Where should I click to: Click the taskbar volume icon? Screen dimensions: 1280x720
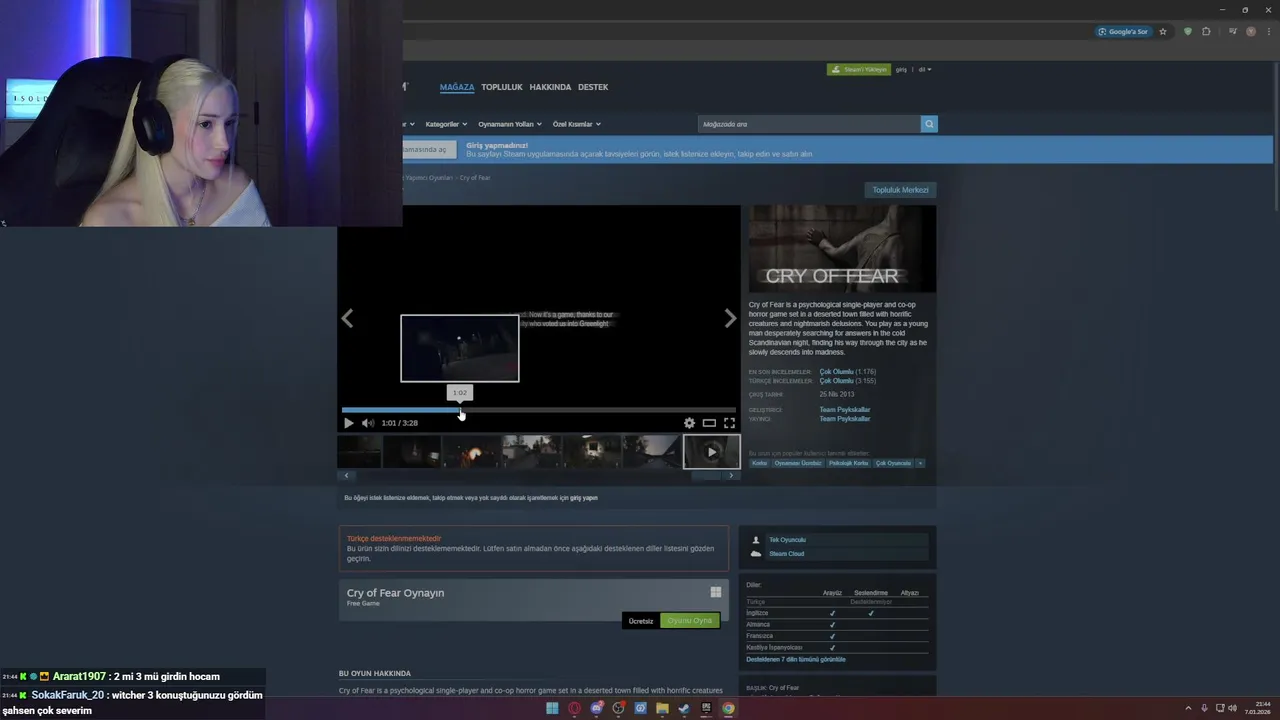(1232, 708)
